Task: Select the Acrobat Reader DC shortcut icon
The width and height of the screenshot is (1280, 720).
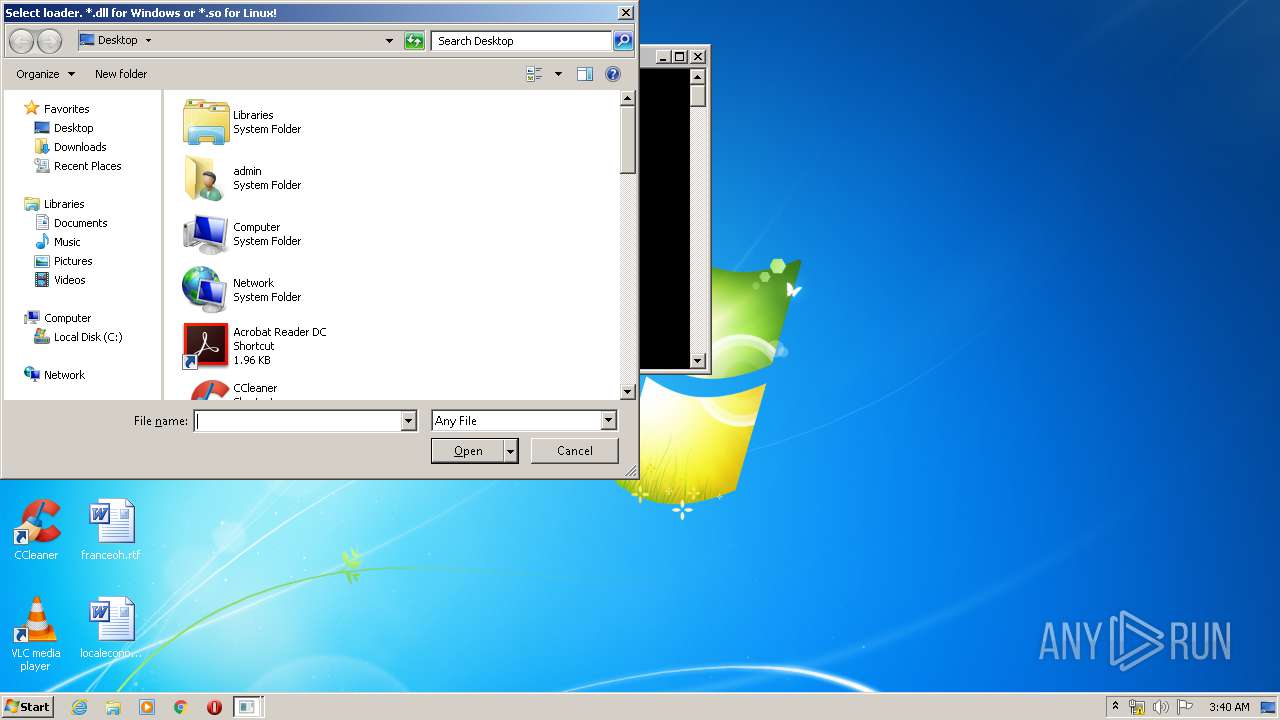Action: tap(206, 346)
